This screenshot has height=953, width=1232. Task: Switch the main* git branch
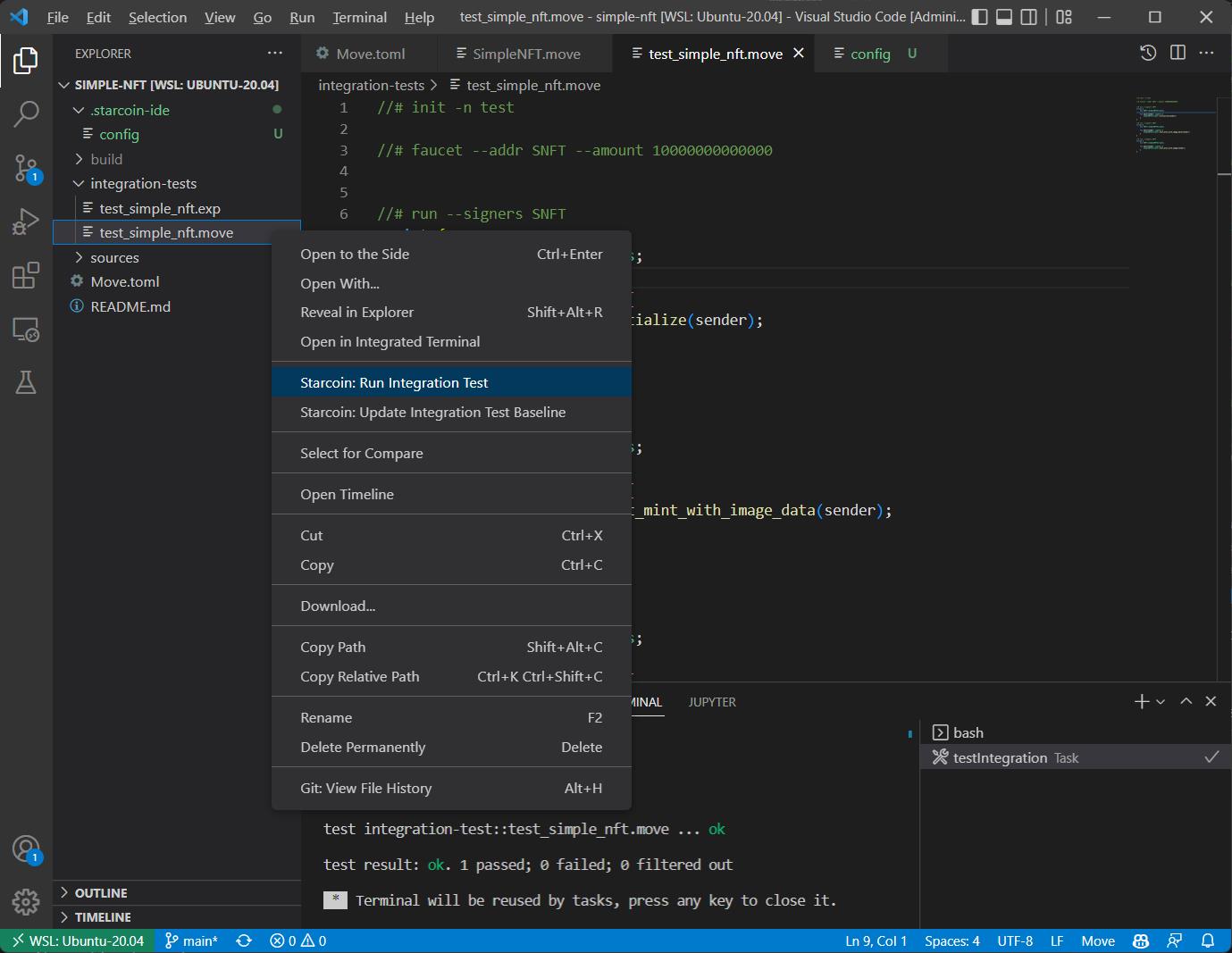pos(191,940)
